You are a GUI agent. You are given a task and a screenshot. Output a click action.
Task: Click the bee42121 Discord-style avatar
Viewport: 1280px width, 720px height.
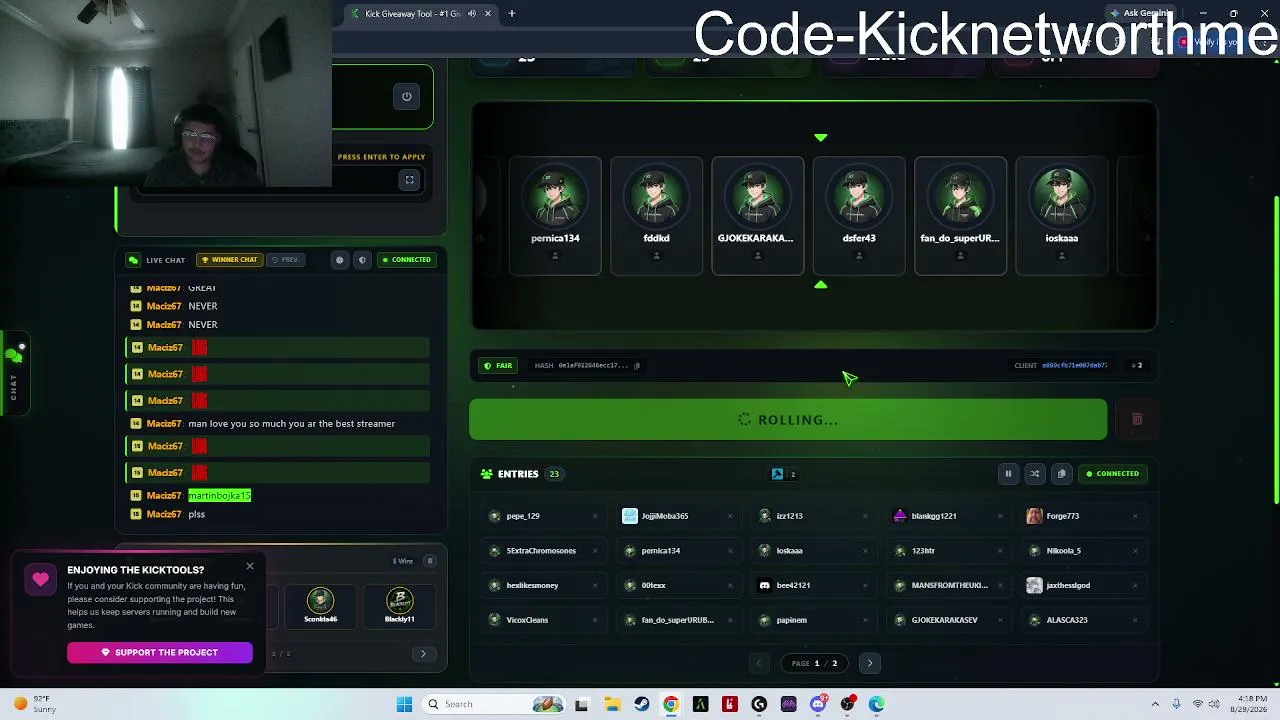point(764,586)
